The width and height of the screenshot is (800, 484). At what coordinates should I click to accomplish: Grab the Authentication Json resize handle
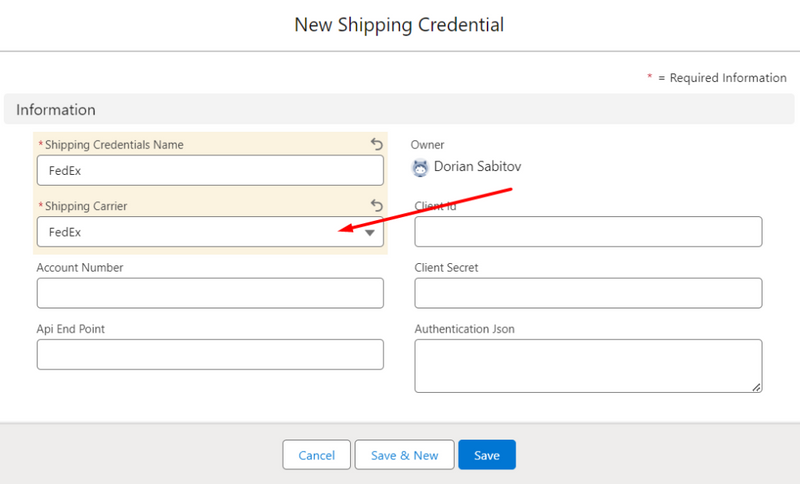click(x=756, y=388)
